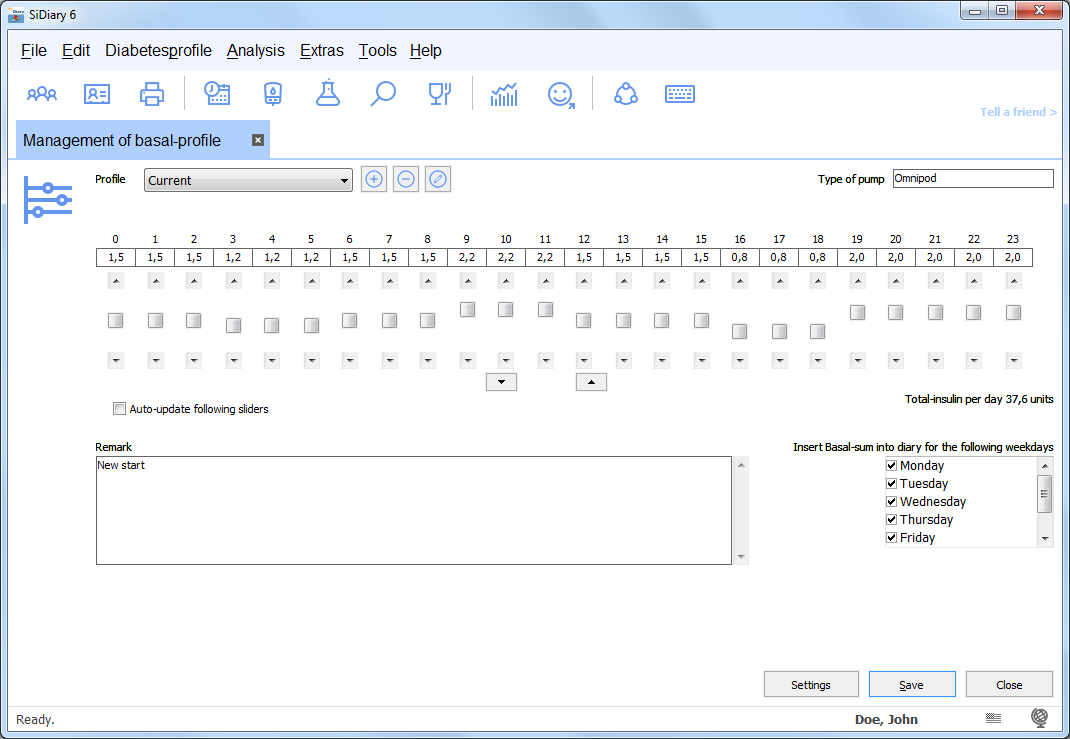Click the blood glucose meter icon
This screenshot has width=1070, height=739.
(272, 94)
